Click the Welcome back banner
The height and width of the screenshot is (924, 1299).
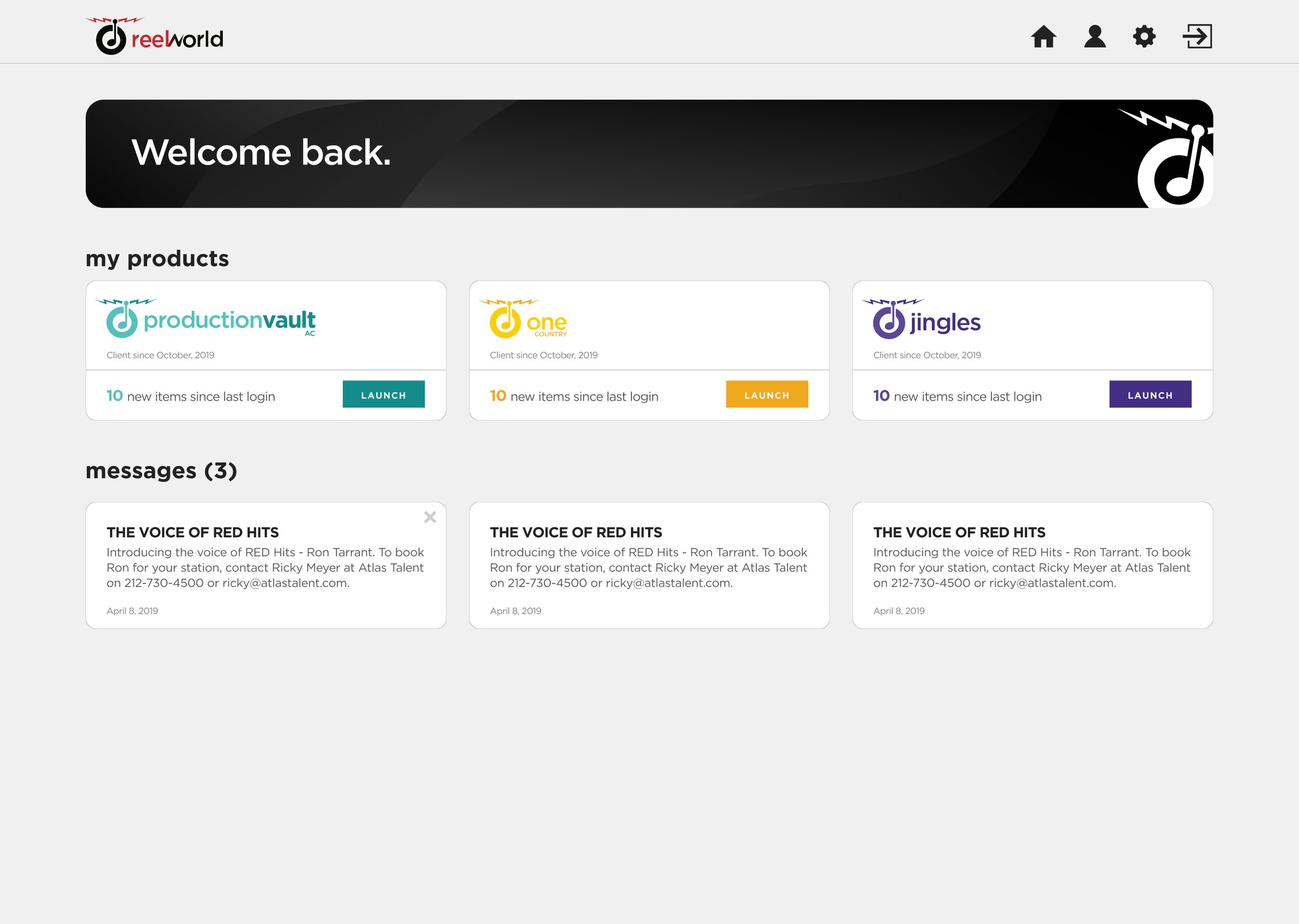point(649,154)
